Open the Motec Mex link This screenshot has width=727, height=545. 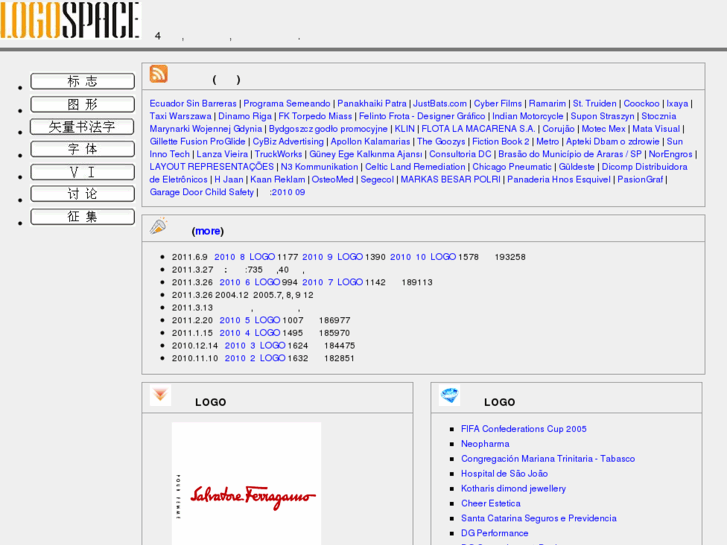[x=604, y=128]
